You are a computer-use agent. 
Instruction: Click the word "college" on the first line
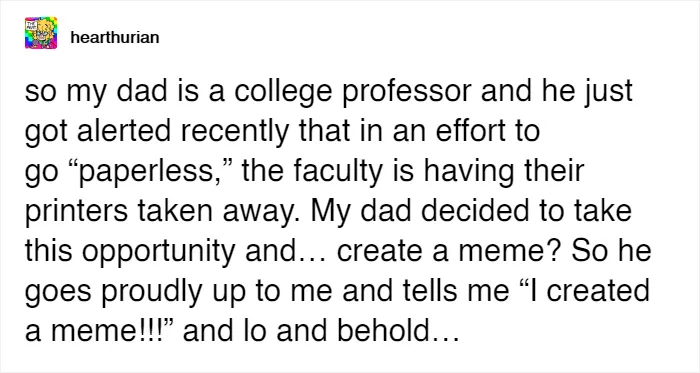tap(284, 91)
